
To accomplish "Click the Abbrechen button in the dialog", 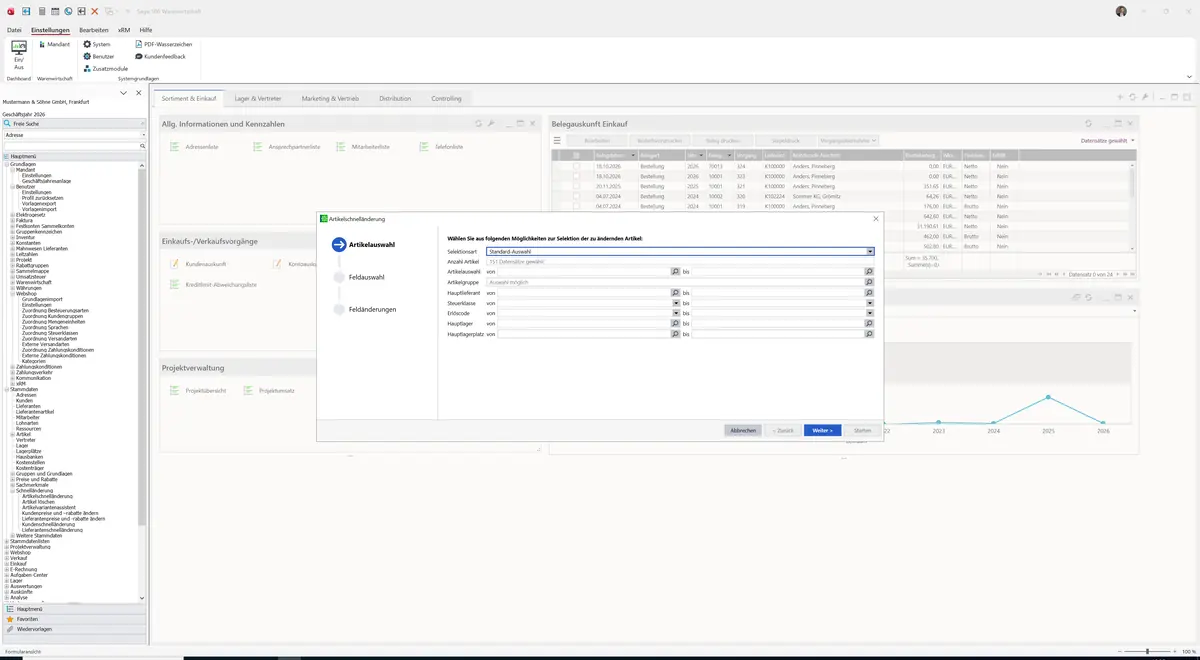I will (x=743, y=430).
